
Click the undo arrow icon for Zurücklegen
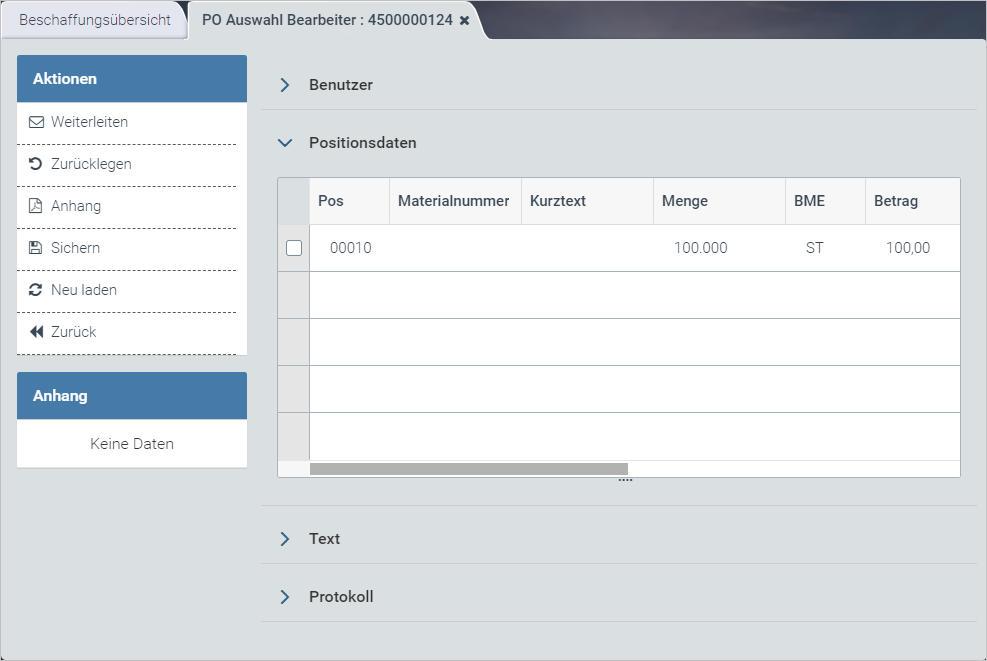point(37,164)
